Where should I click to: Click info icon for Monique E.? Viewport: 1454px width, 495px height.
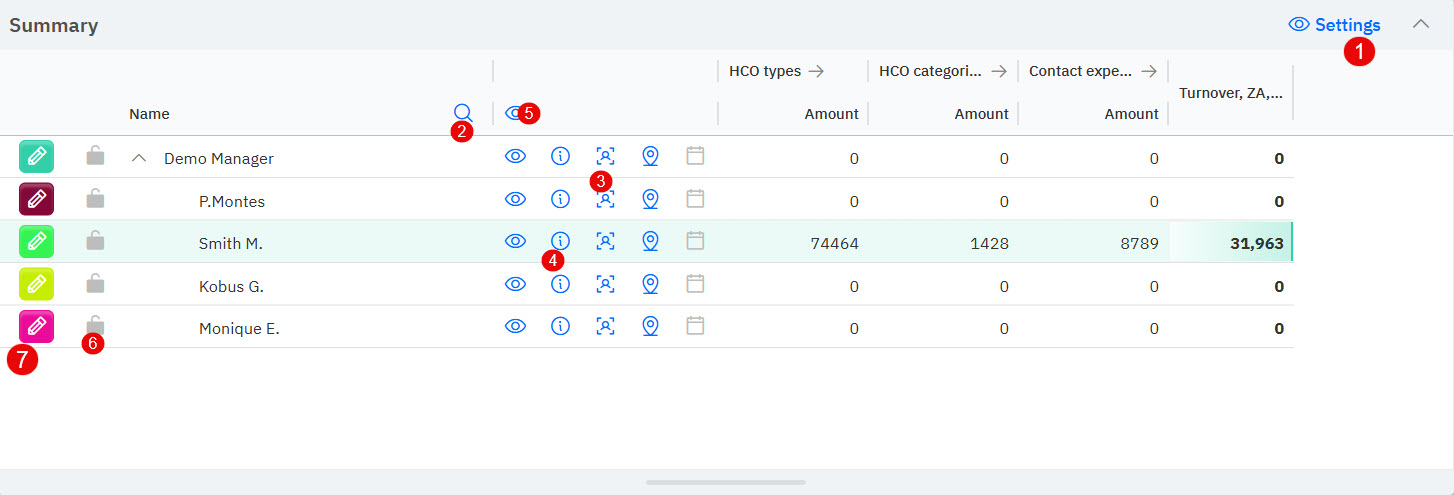pyautogui.click(x=560, y=326)
